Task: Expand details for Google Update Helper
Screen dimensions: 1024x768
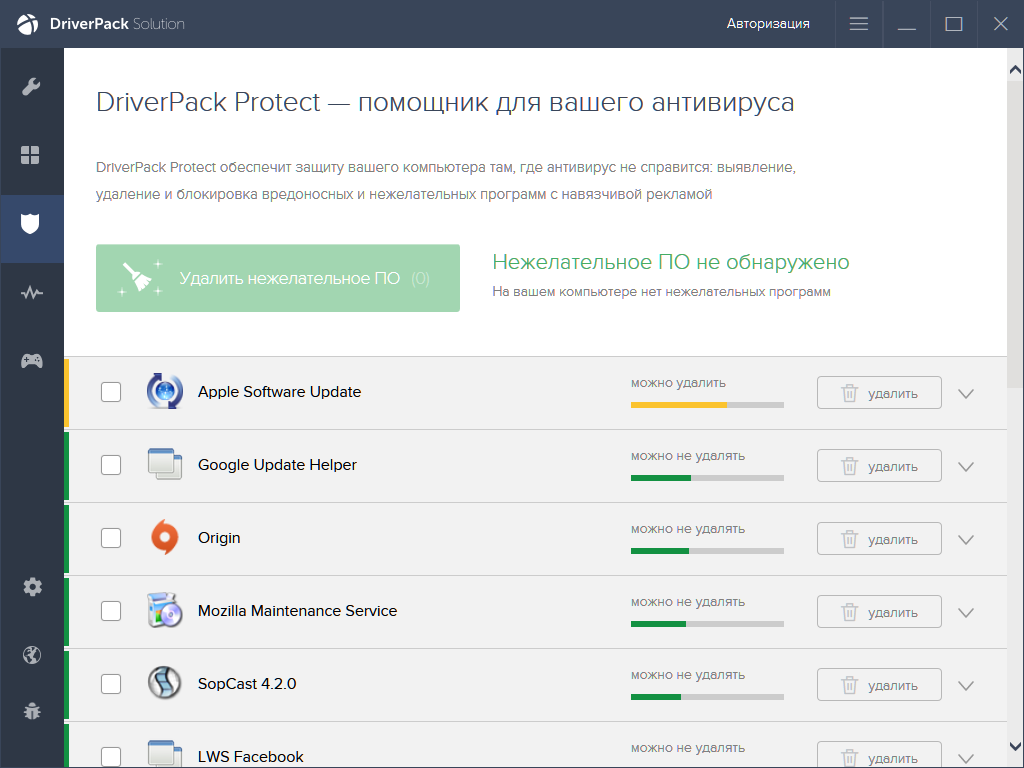Action: coord(966,467)
